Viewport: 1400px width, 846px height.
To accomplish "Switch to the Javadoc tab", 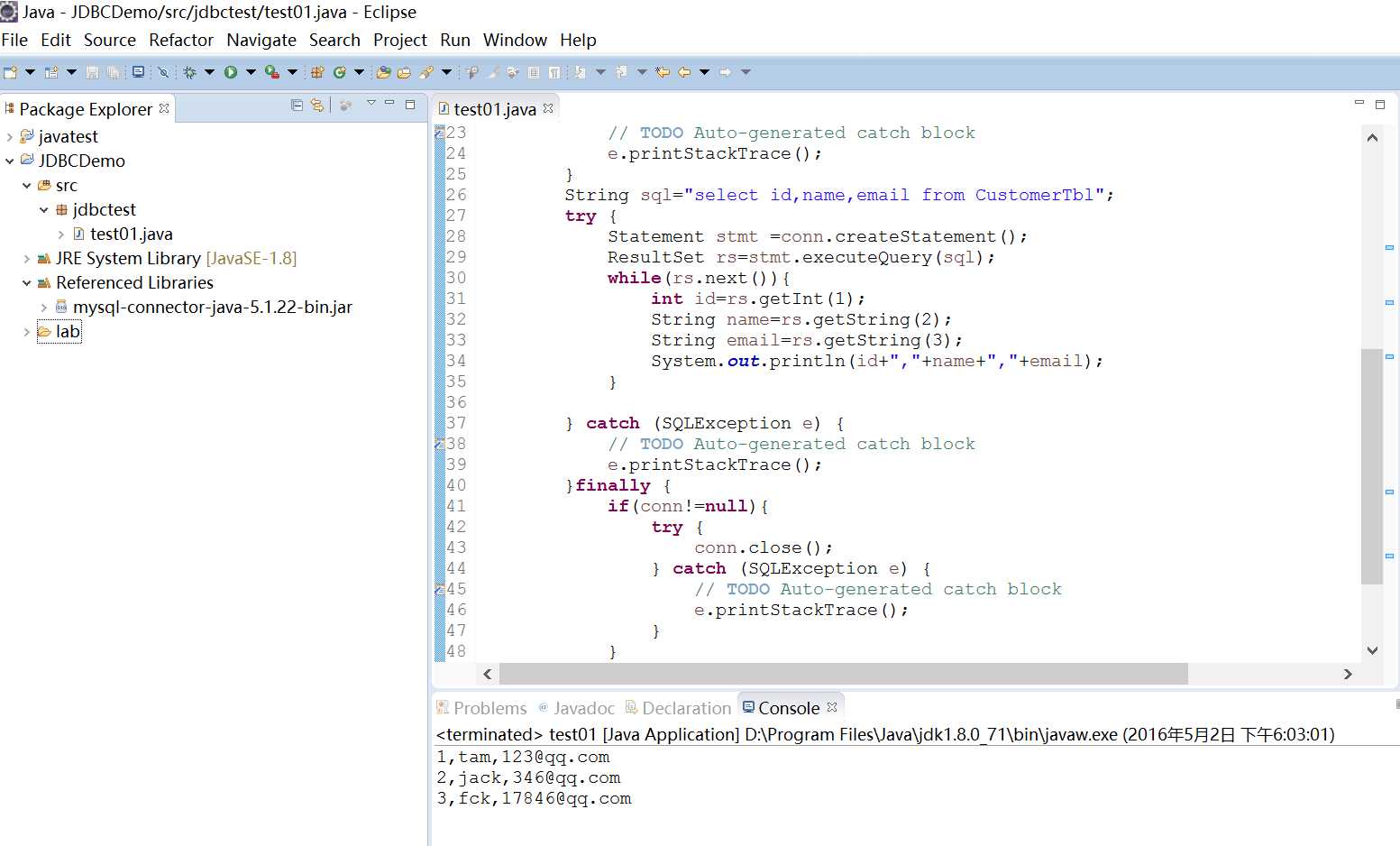I will [x=576, y=708].
